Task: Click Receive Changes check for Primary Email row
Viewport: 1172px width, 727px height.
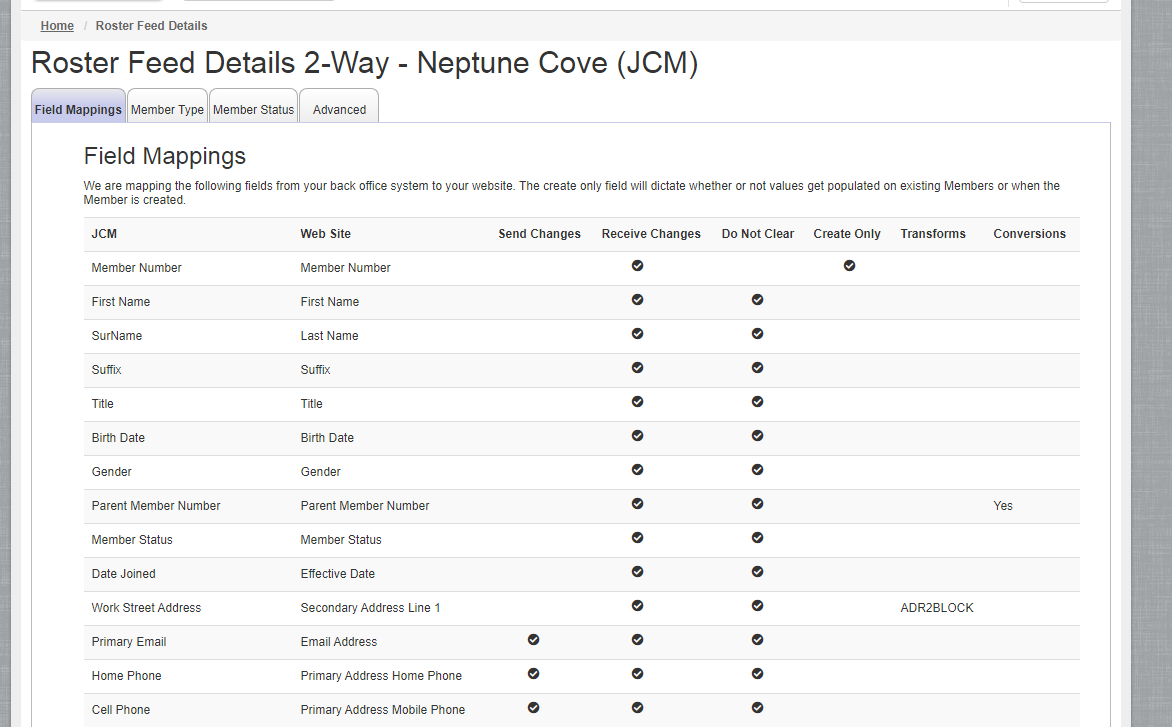Action: (638, 640)
